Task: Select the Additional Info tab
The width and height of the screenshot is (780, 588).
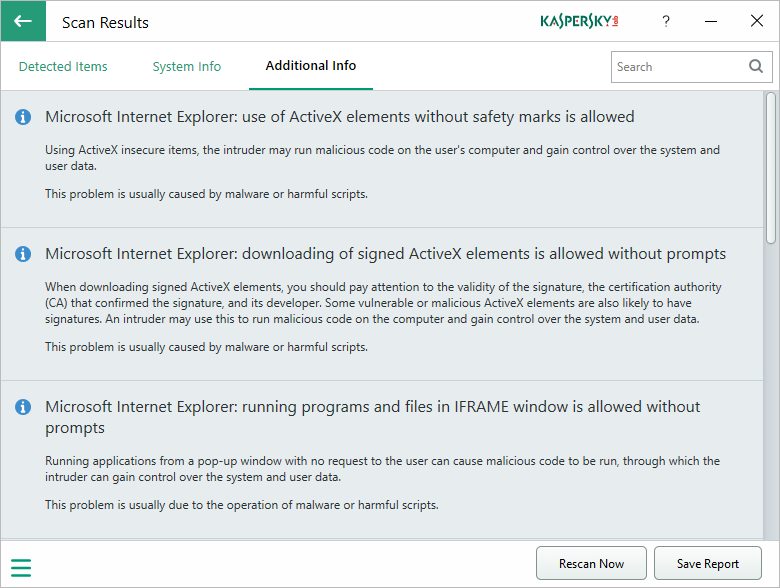Action: point(311,66)
